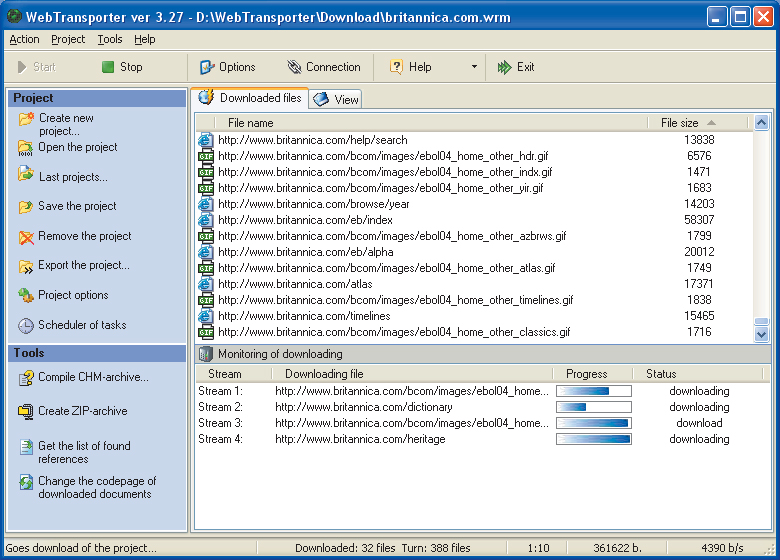Open the Project menu

point(68,39)
